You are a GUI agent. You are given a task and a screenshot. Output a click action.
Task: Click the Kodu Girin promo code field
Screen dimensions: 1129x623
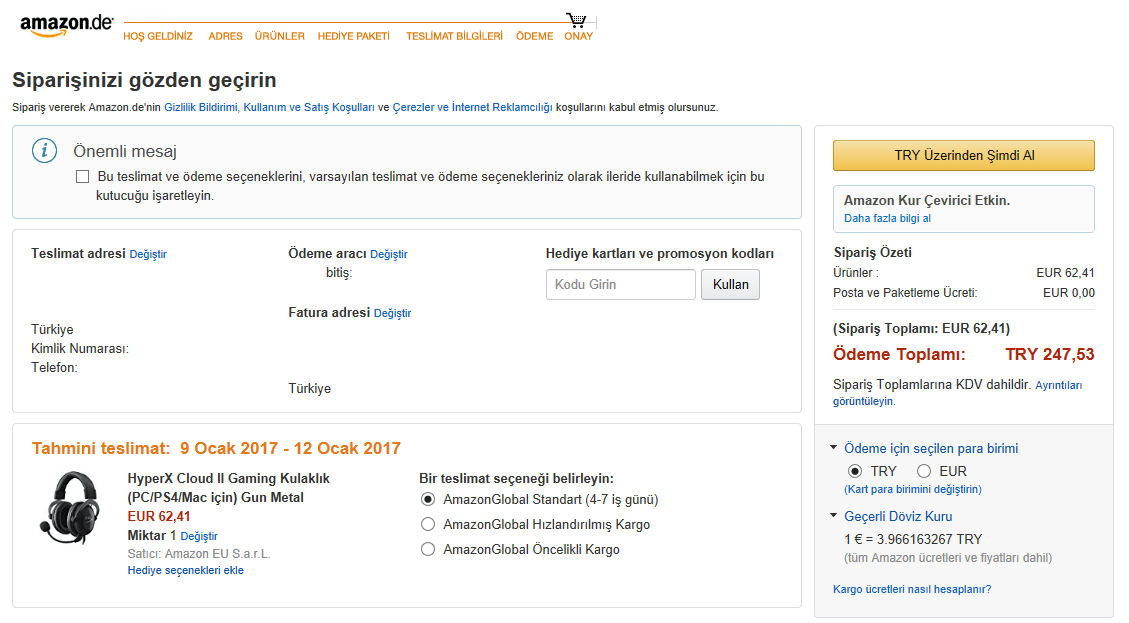pos(620,284)
